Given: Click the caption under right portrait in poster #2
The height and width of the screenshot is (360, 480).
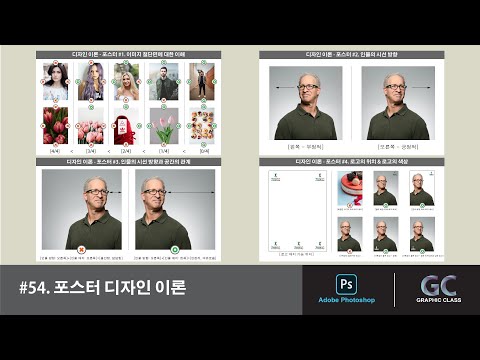Looking at the screenshot, I should point(398,147).
